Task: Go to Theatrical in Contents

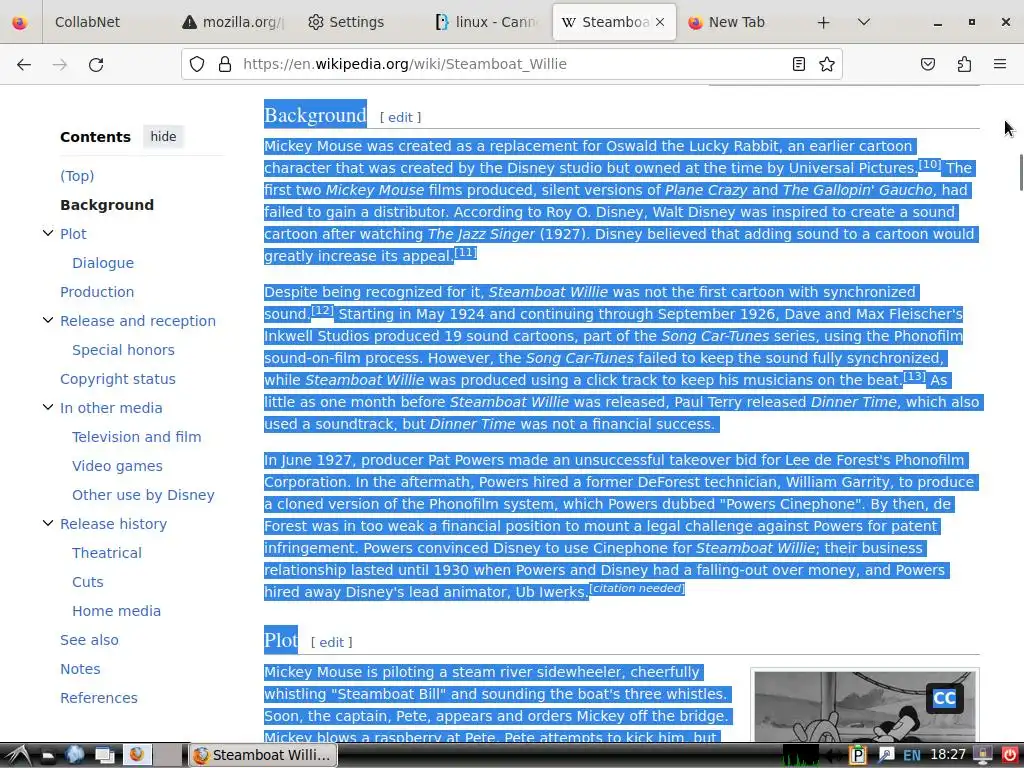Action: tap(107, 553)
